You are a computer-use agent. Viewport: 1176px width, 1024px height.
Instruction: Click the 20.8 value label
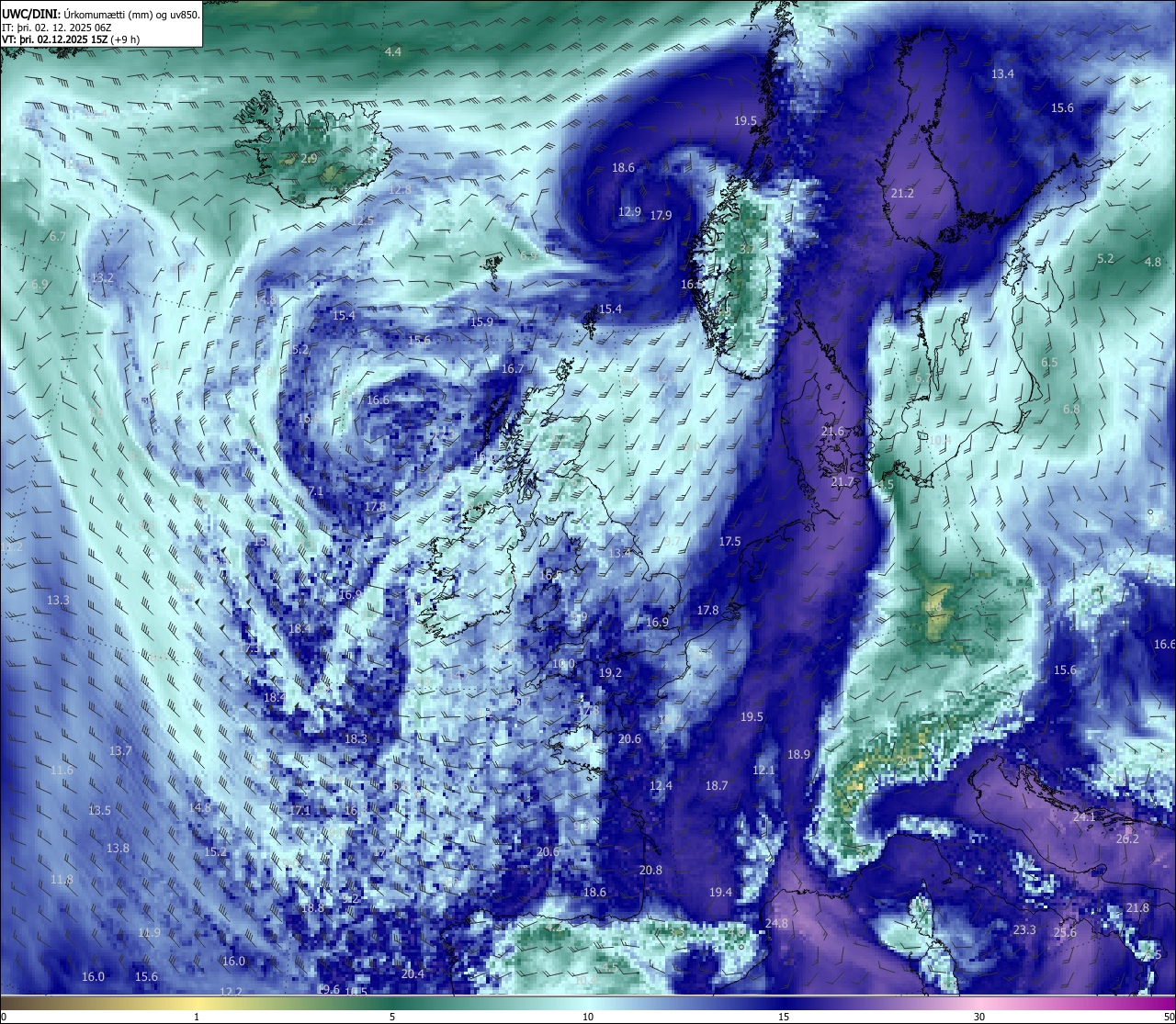pos(650,871)
